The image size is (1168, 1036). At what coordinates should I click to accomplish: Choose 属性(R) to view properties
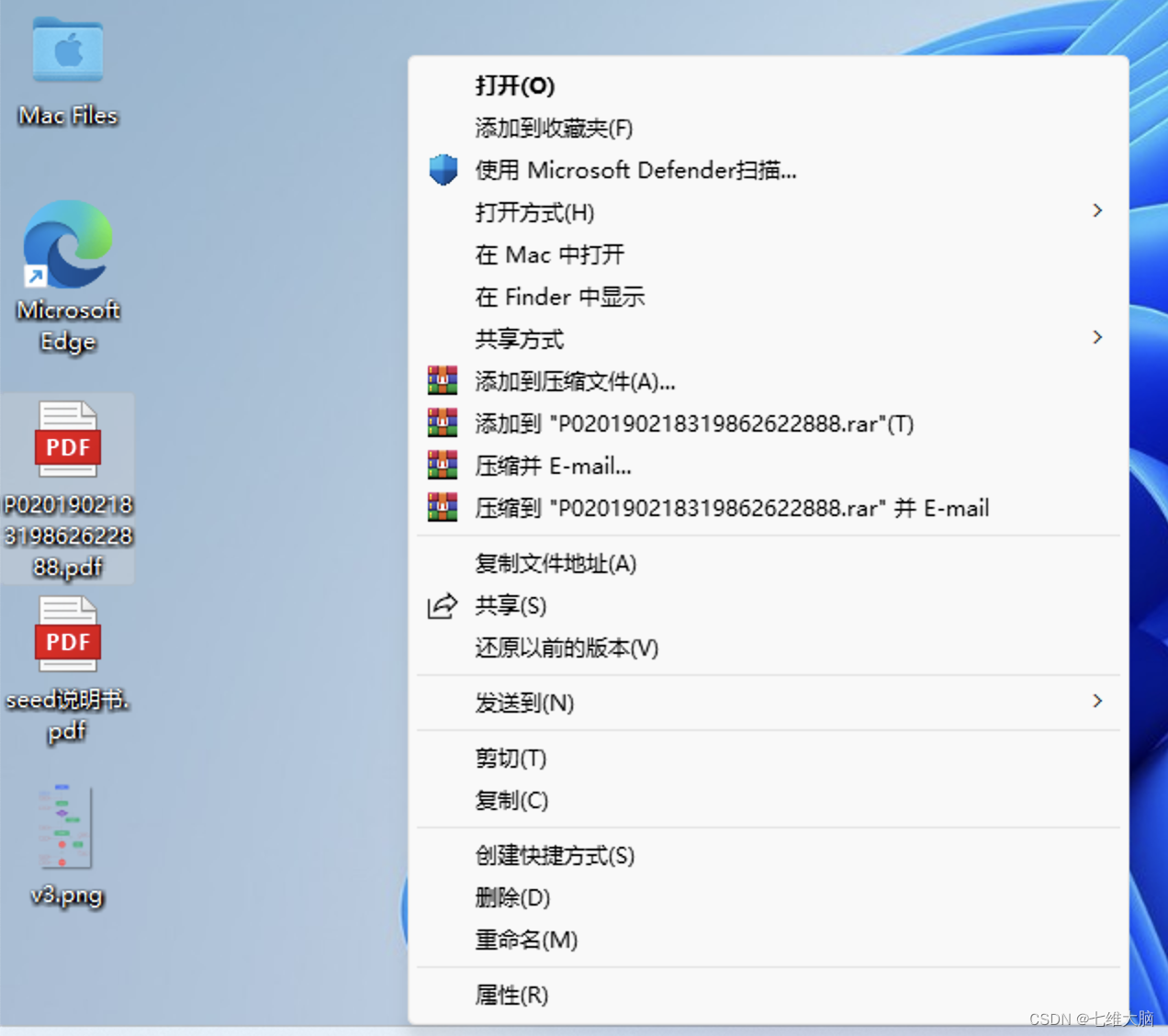pos(769,995)
